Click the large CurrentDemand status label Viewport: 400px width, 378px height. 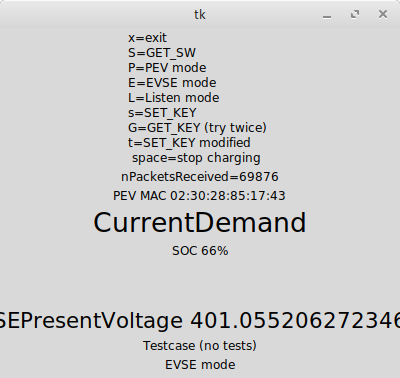click(200, 223)
